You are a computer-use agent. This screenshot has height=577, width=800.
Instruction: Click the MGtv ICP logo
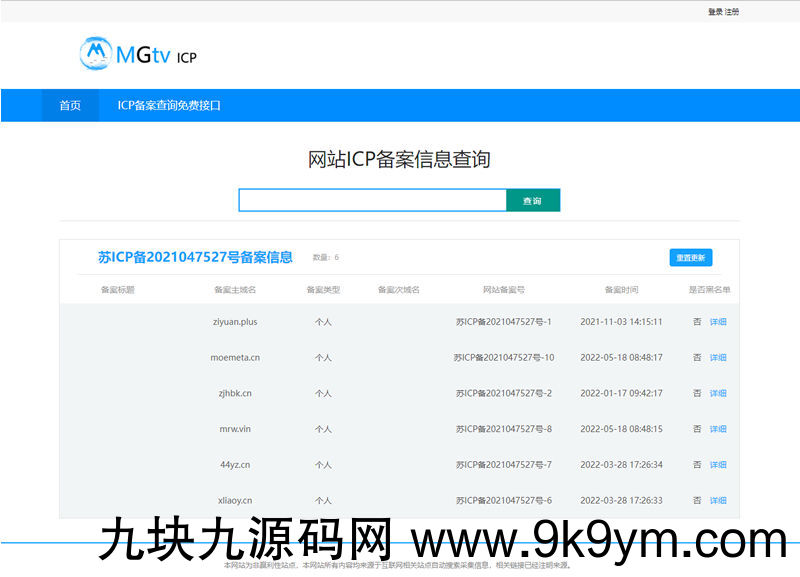[138, 54]
